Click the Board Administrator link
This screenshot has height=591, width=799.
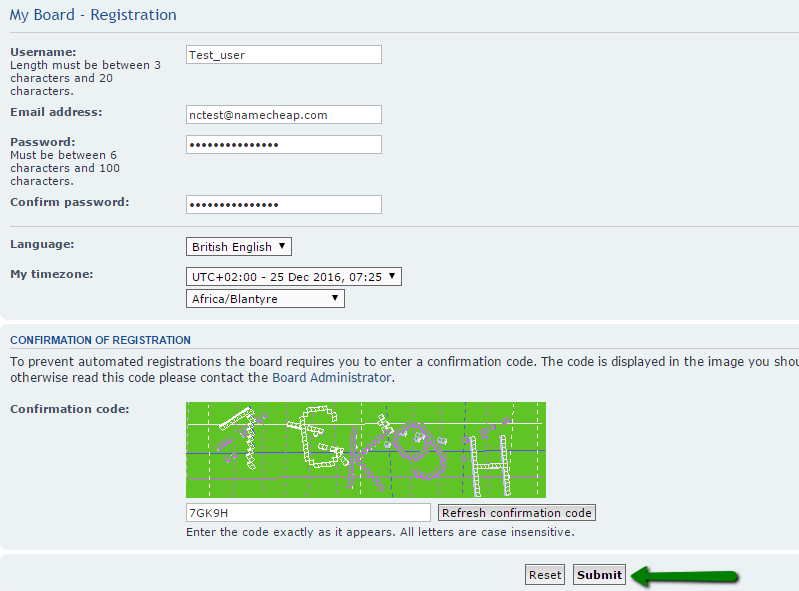click(x=332, y=378)
